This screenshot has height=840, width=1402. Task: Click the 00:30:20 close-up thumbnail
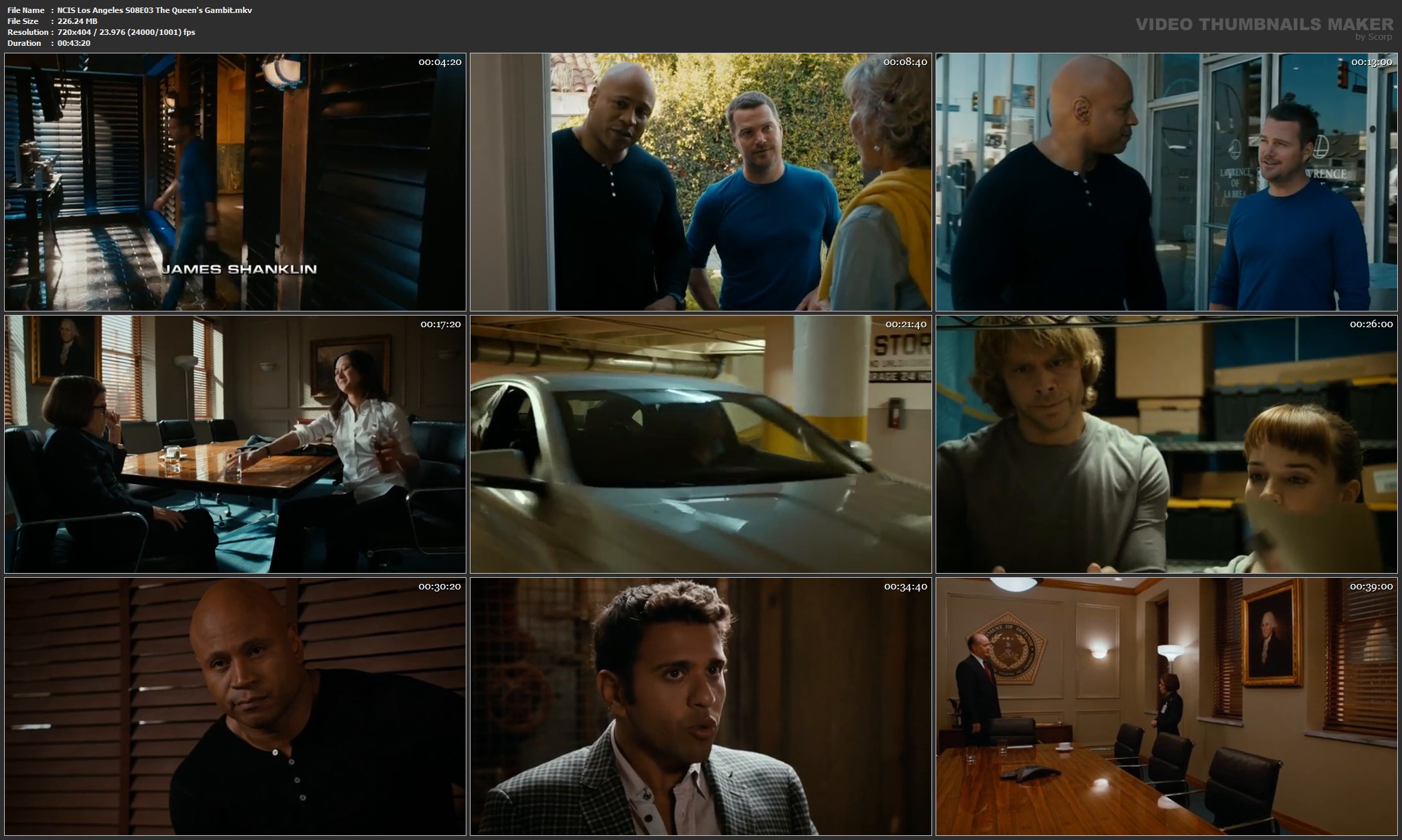tap(235, 707)
